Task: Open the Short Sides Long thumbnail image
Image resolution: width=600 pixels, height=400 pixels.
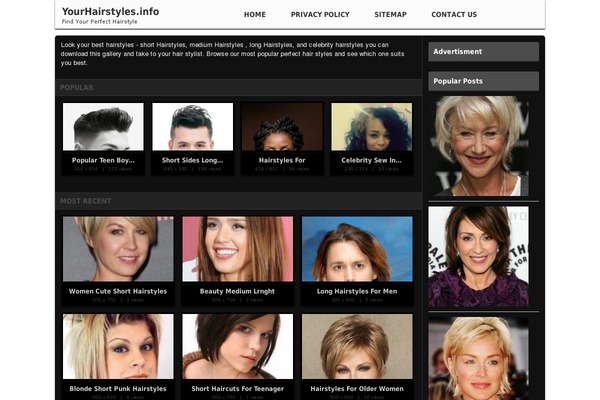Action: [x=192, y=126]
